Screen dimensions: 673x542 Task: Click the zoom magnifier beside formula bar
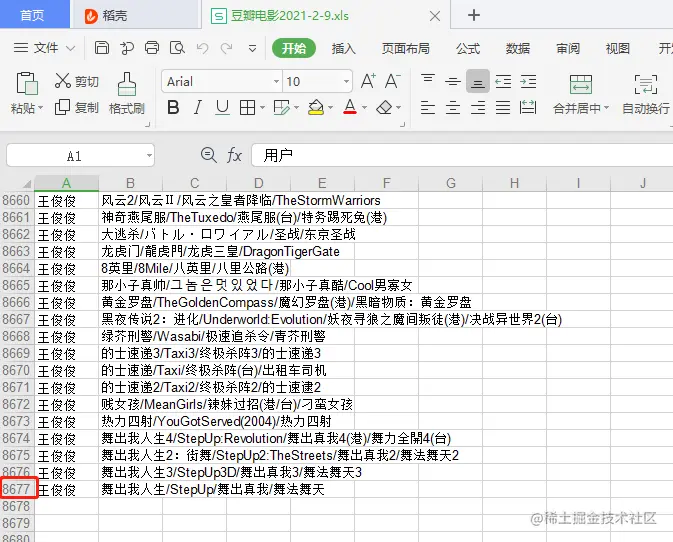[x=209, y=155]
